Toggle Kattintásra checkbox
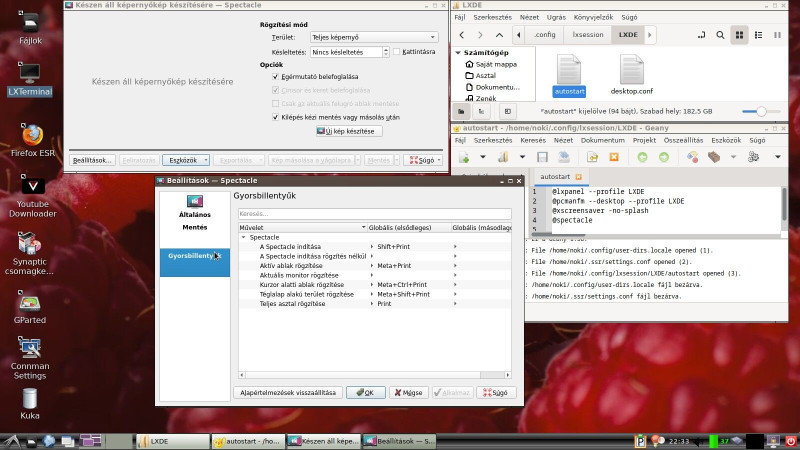 [x=396, y=52]
